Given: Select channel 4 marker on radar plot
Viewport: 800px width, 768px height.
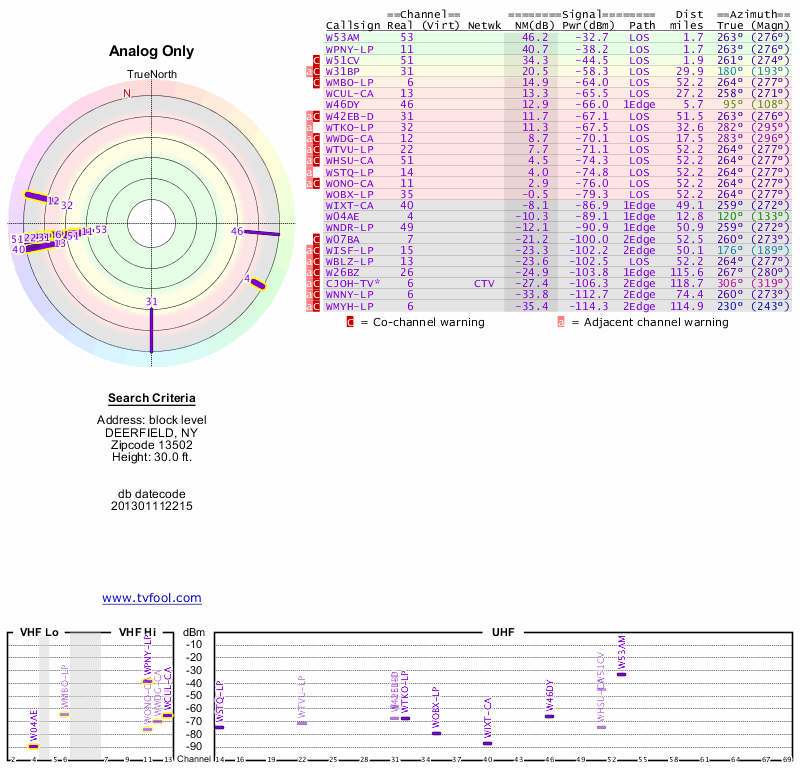Looking at the screenshot, I should (x=258, y=284).
